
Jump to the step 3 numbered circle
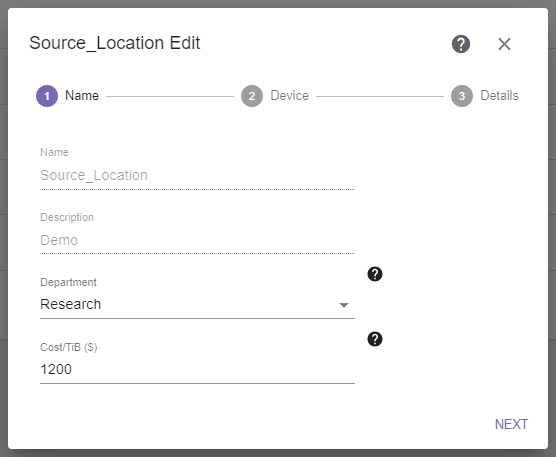462,96
